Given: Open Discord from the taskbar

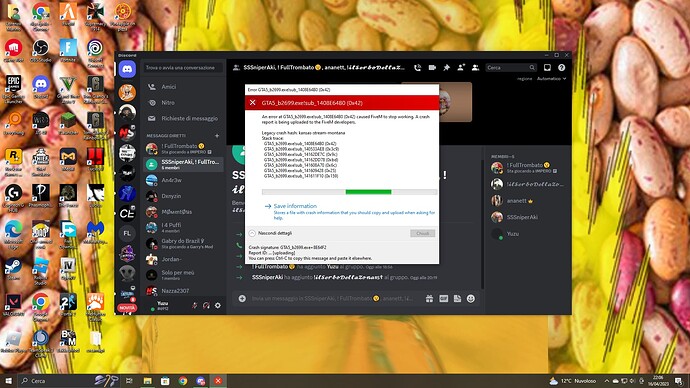Looking at the screenshot, I should point(201,381).
